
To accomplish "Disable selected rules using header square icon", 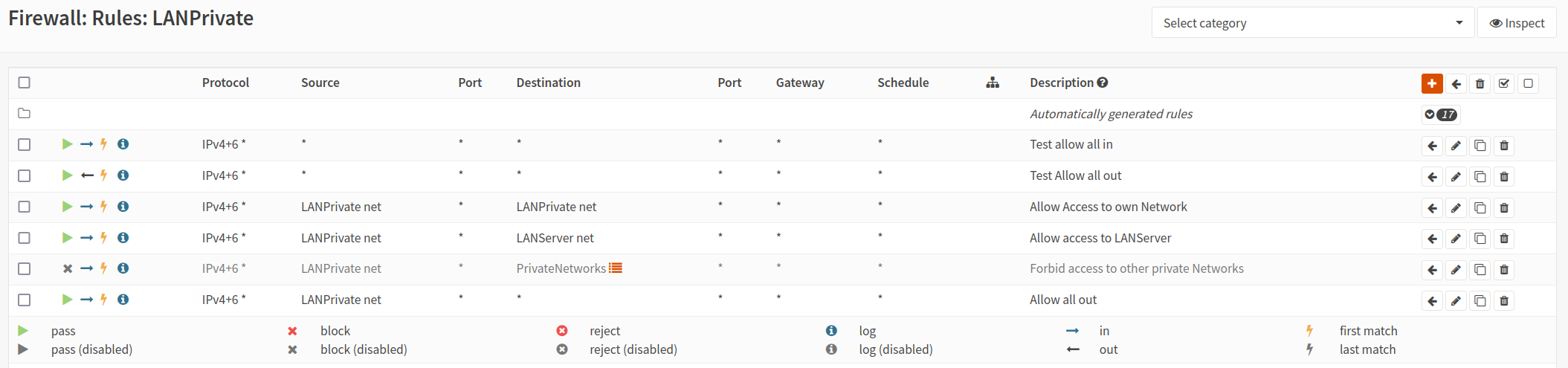I will click(x=1528, y=84).
